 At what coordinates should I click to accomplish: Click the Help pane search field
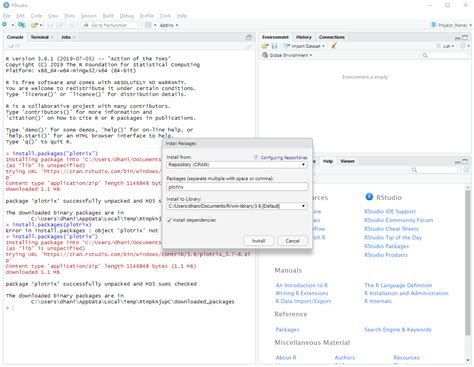[x=433, y=170]
